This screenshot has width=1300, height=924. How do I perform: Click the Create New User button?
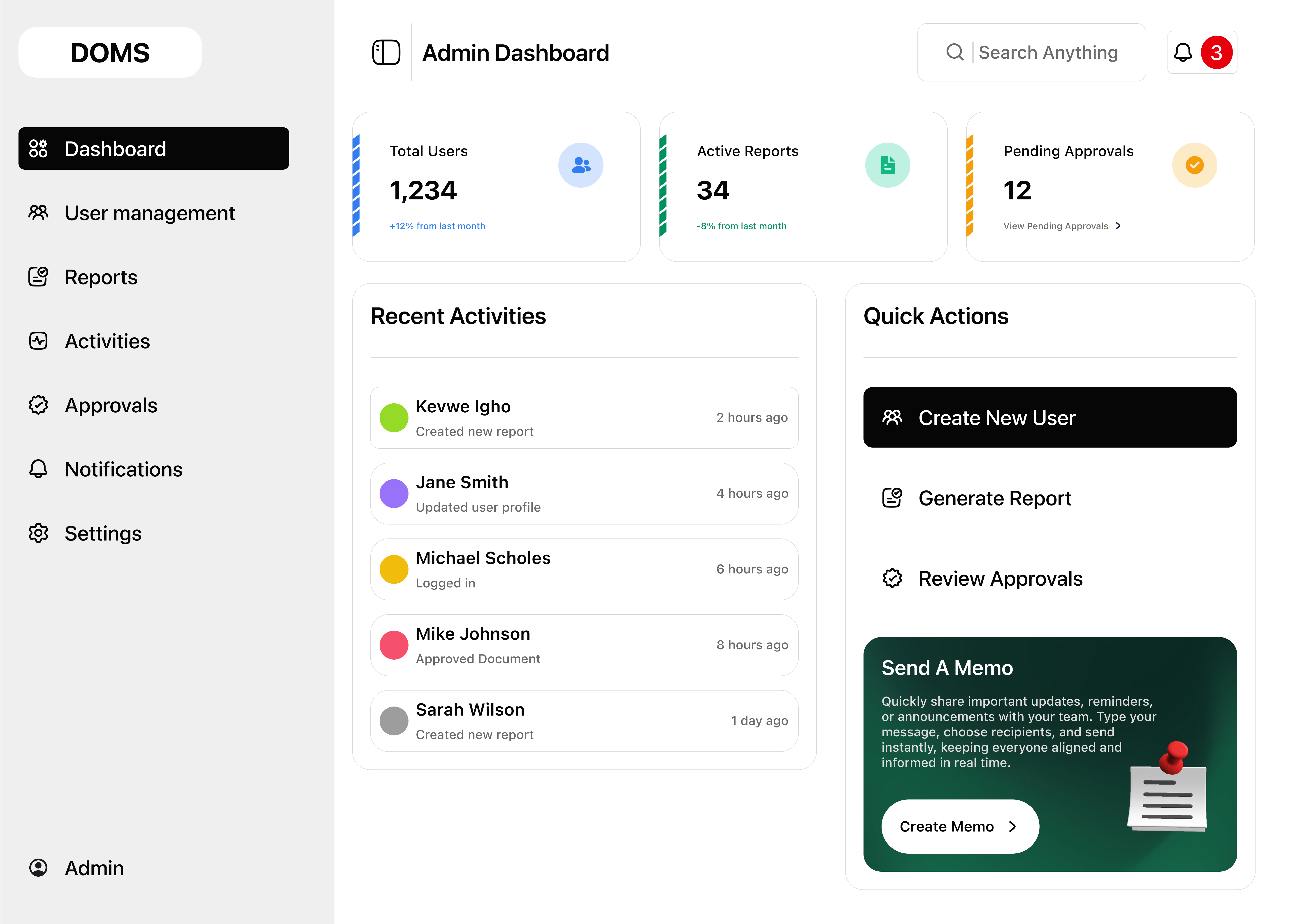click(x=1050, y=417)
